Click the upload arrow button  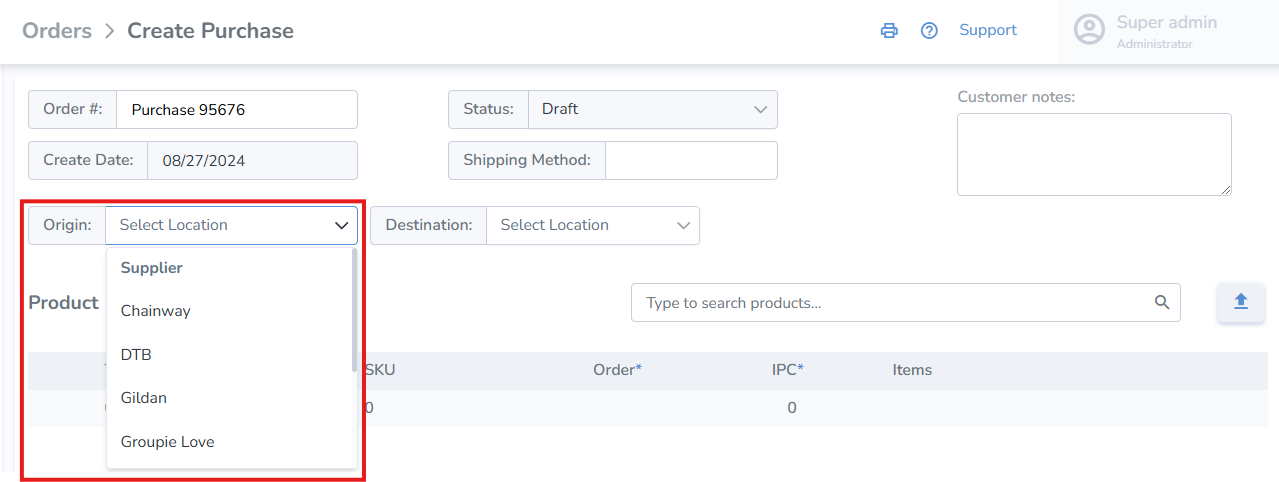tap(1240, 302)
